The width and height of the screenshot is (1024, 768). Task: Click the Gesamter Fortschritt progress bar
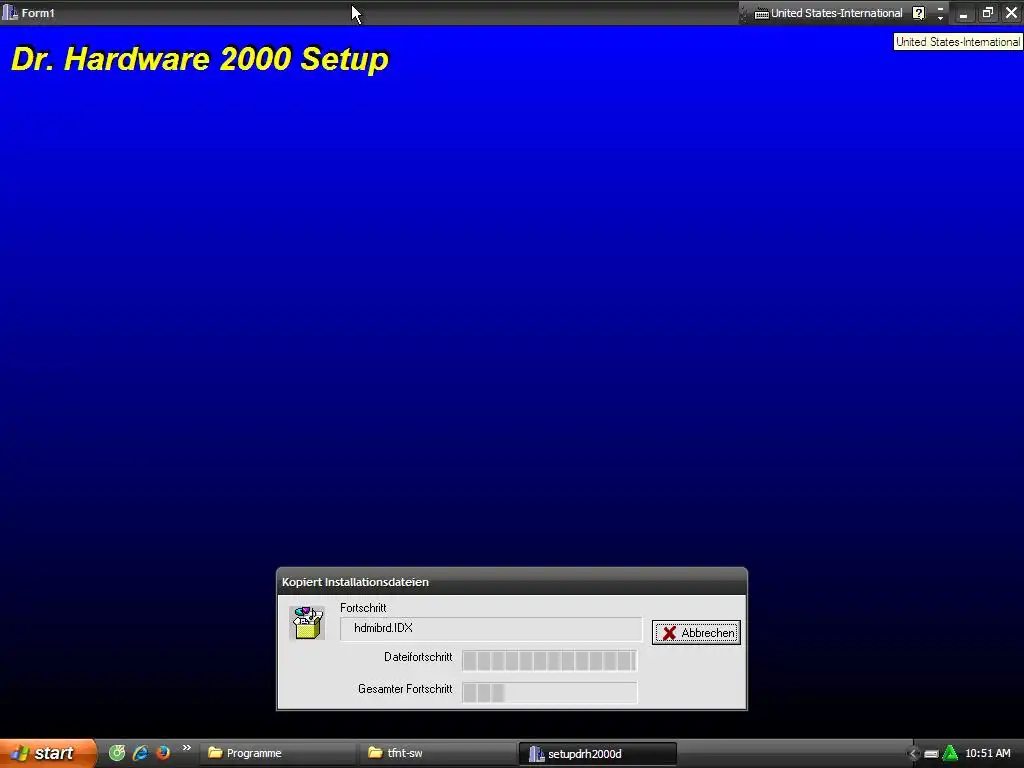549,692
